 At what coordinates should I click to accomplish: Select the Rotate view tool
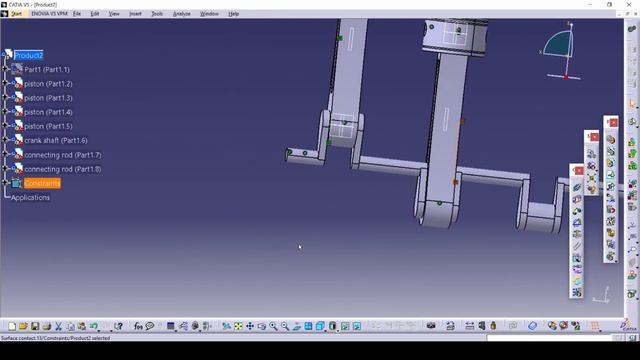pyautogui.click(x=262, y=326)
